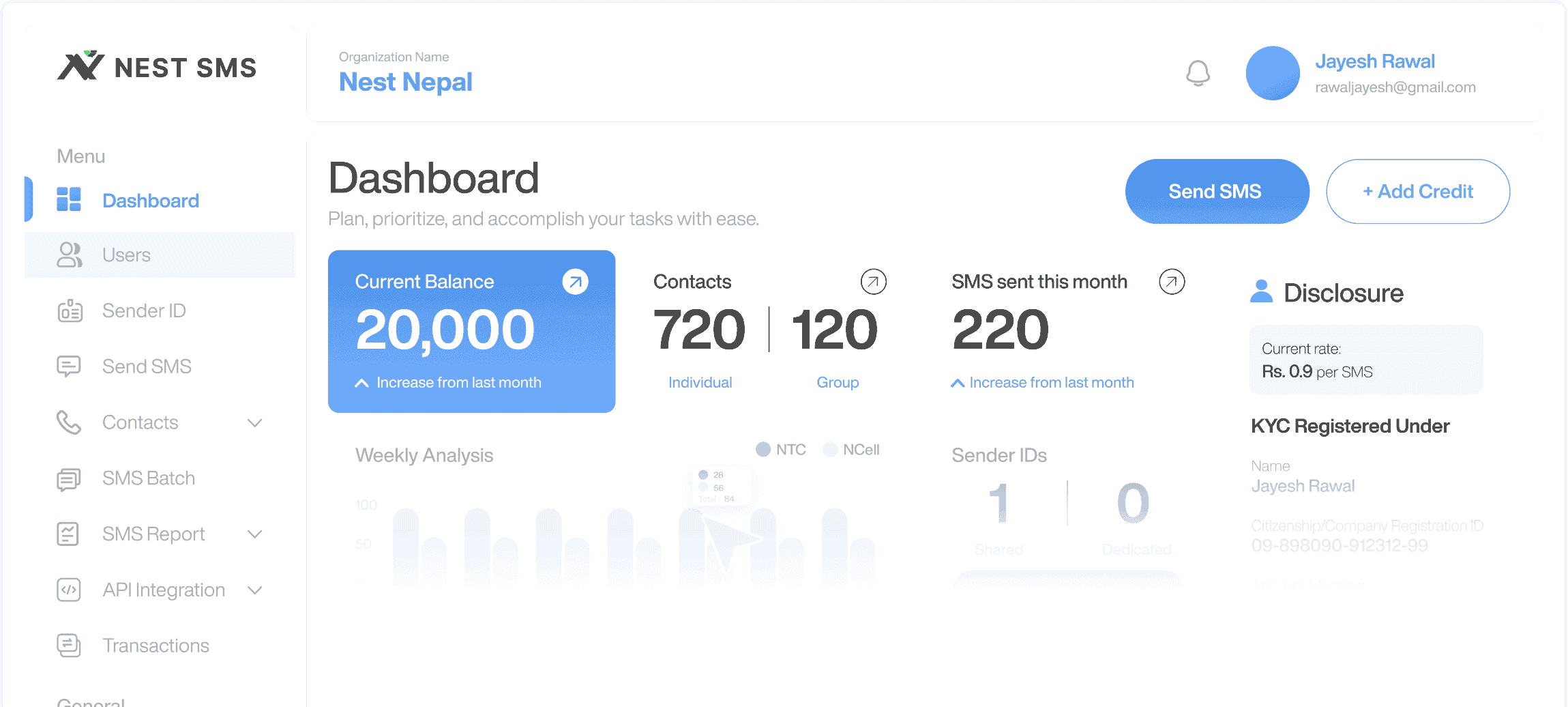1568x707 pixels.
Task: Toggle the NCell legend in Weekly Analysis
Action: coord(850,449)
